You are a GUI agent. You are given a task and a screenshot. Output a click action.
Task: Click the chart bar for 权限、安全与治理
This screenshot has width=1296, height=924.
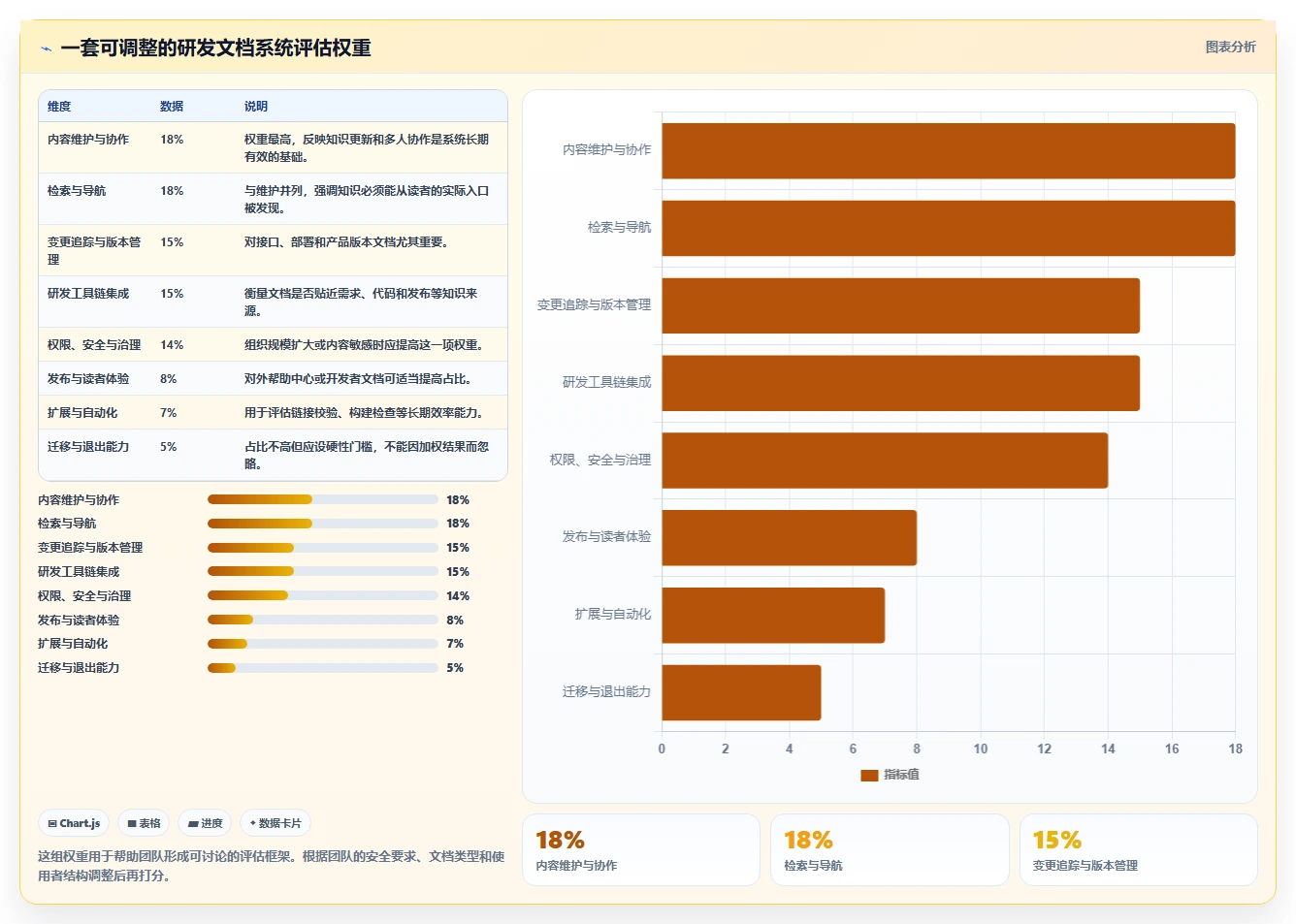click(885, 461)
